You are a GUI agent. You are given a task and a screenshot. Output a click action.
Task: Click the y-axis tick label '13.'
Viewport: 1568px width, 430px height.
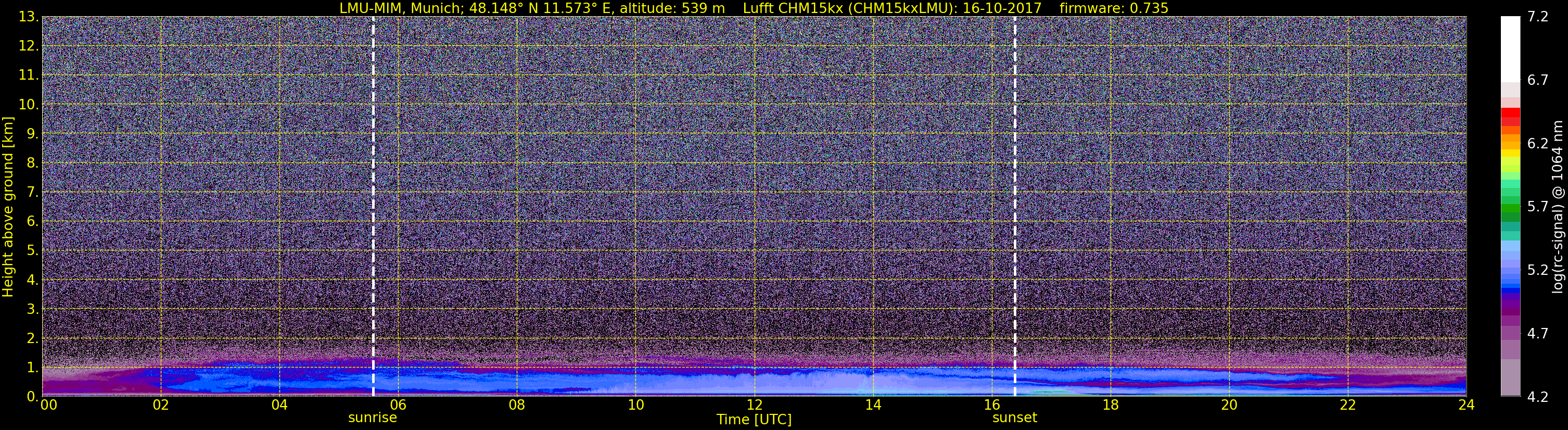point(28,17)
